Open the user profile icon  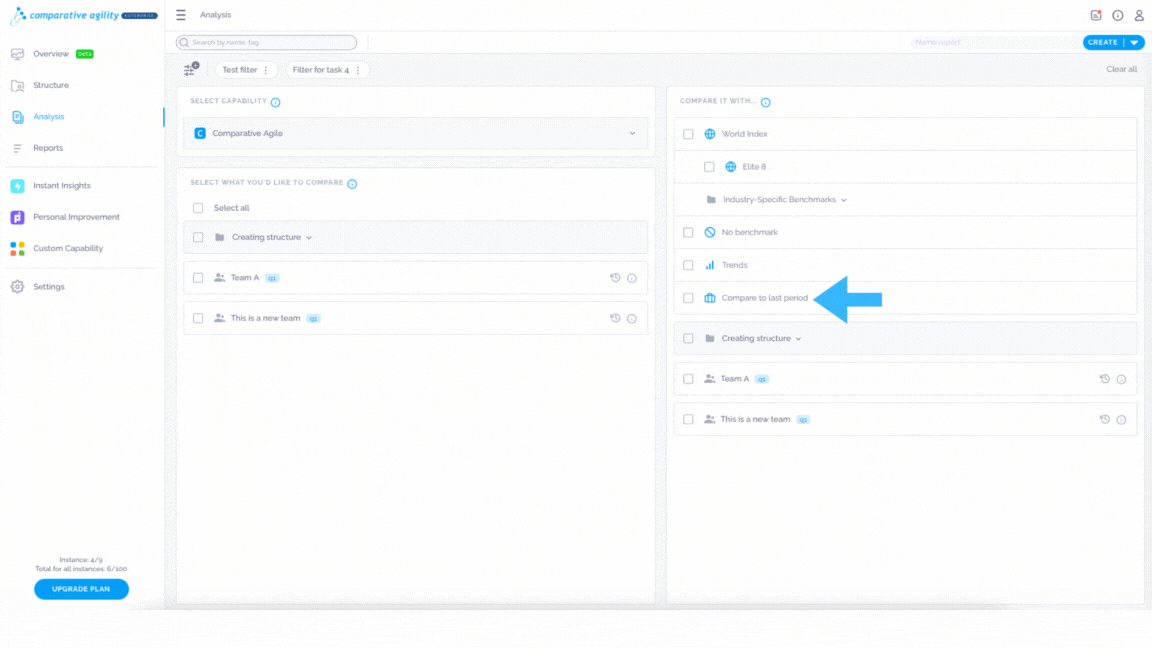[1139, 15]
